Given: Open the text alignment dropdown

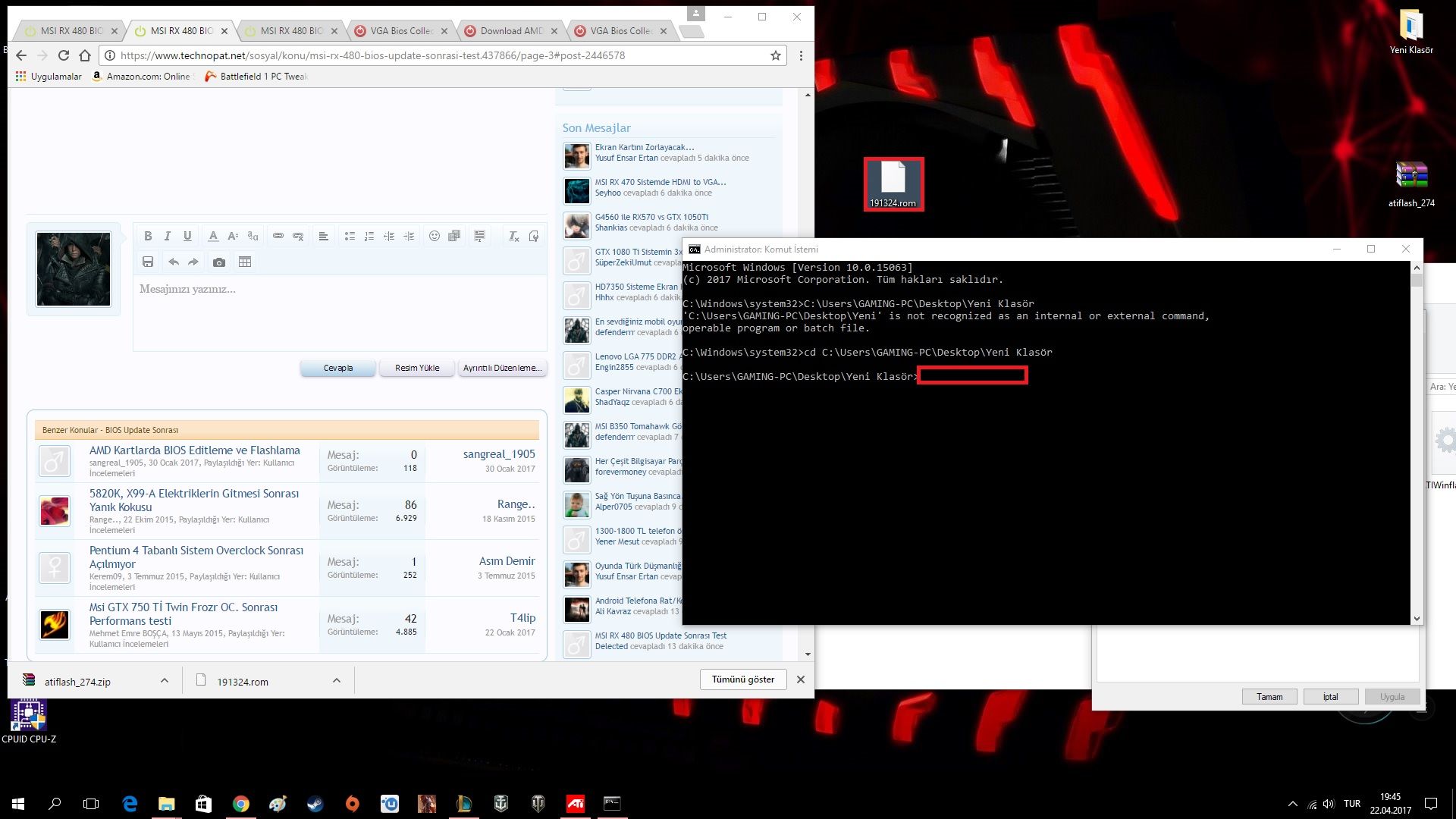Looking at the screenshot, I should coord(323,236).
